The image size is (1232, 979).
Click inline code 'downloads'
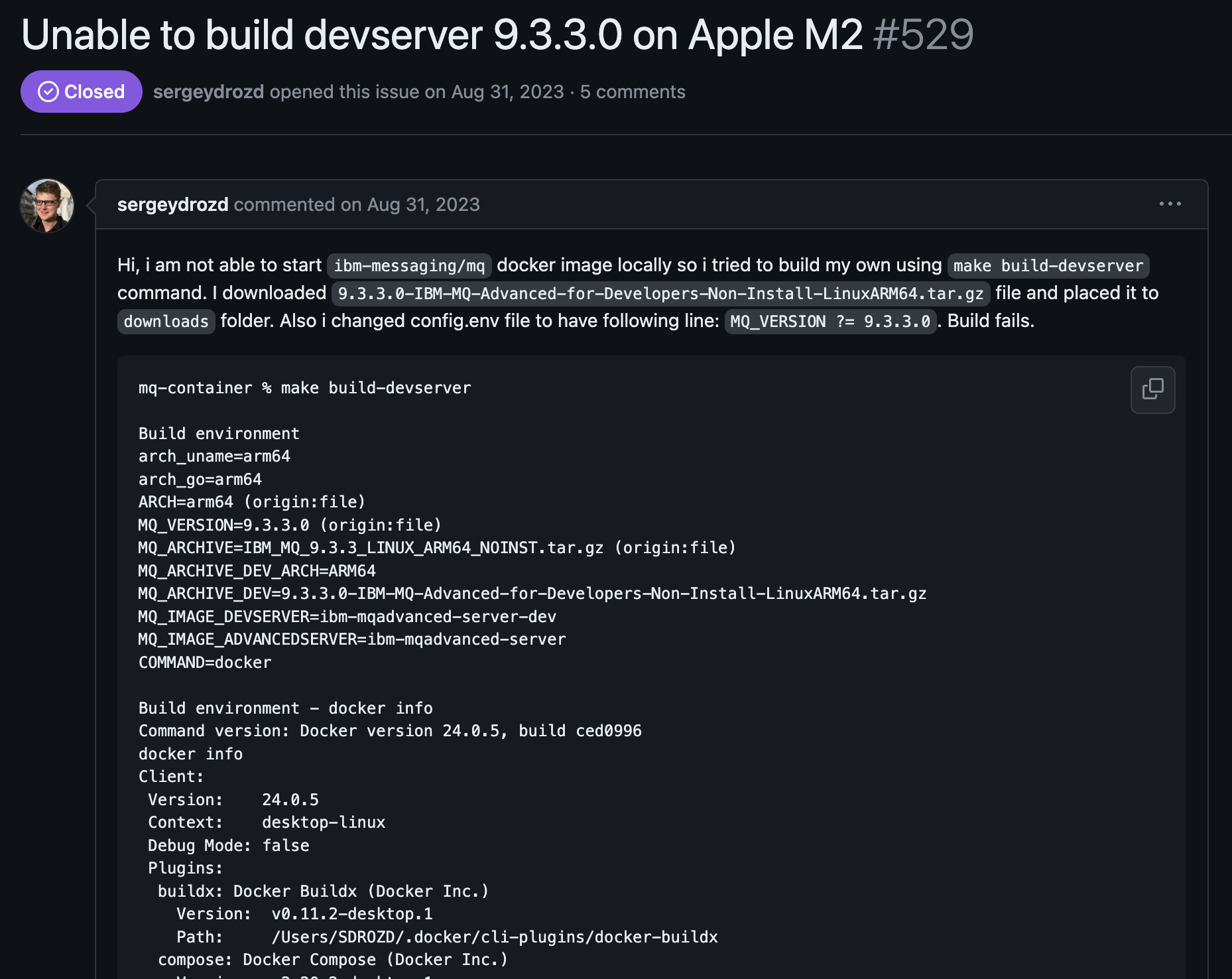166,322
